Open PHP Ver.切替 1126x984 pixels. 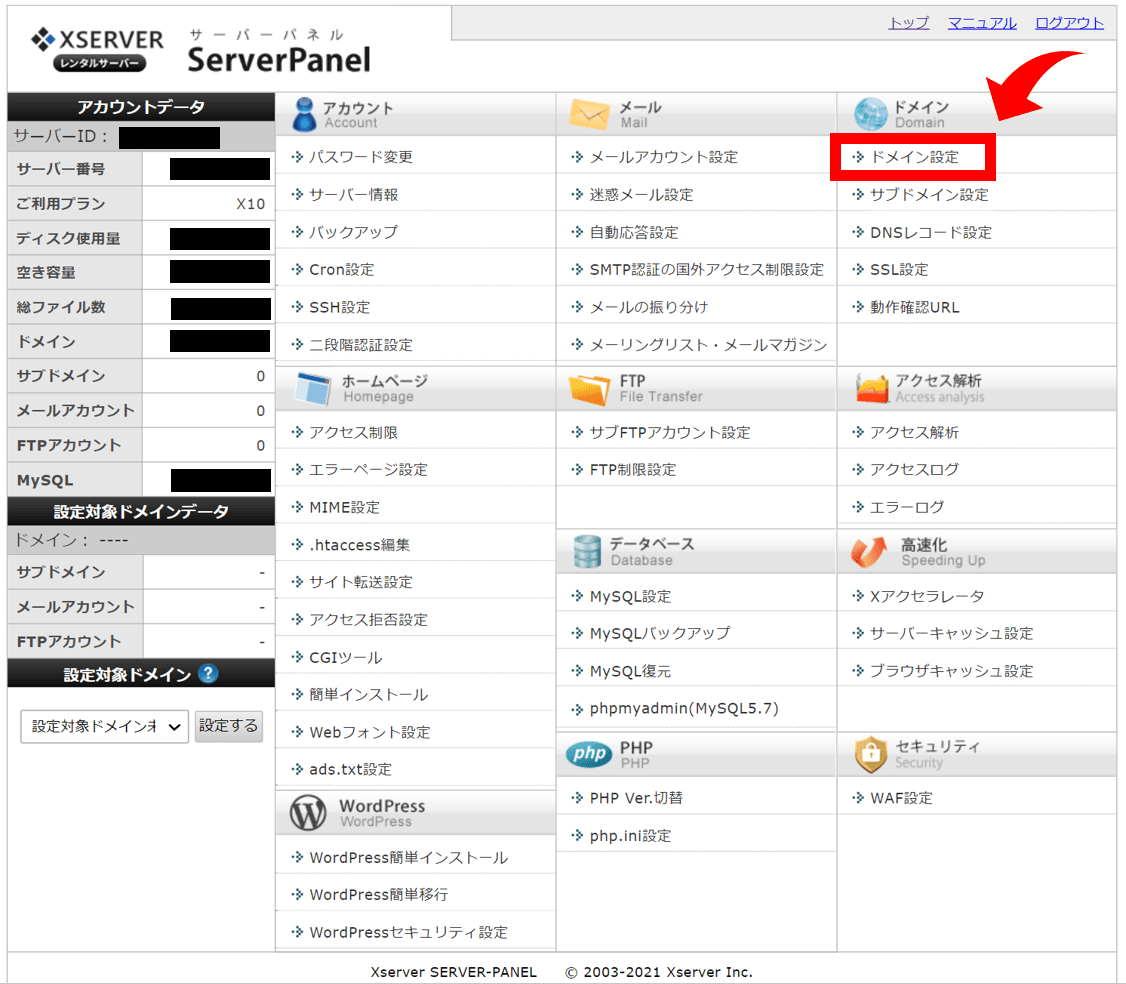(636, 798)
